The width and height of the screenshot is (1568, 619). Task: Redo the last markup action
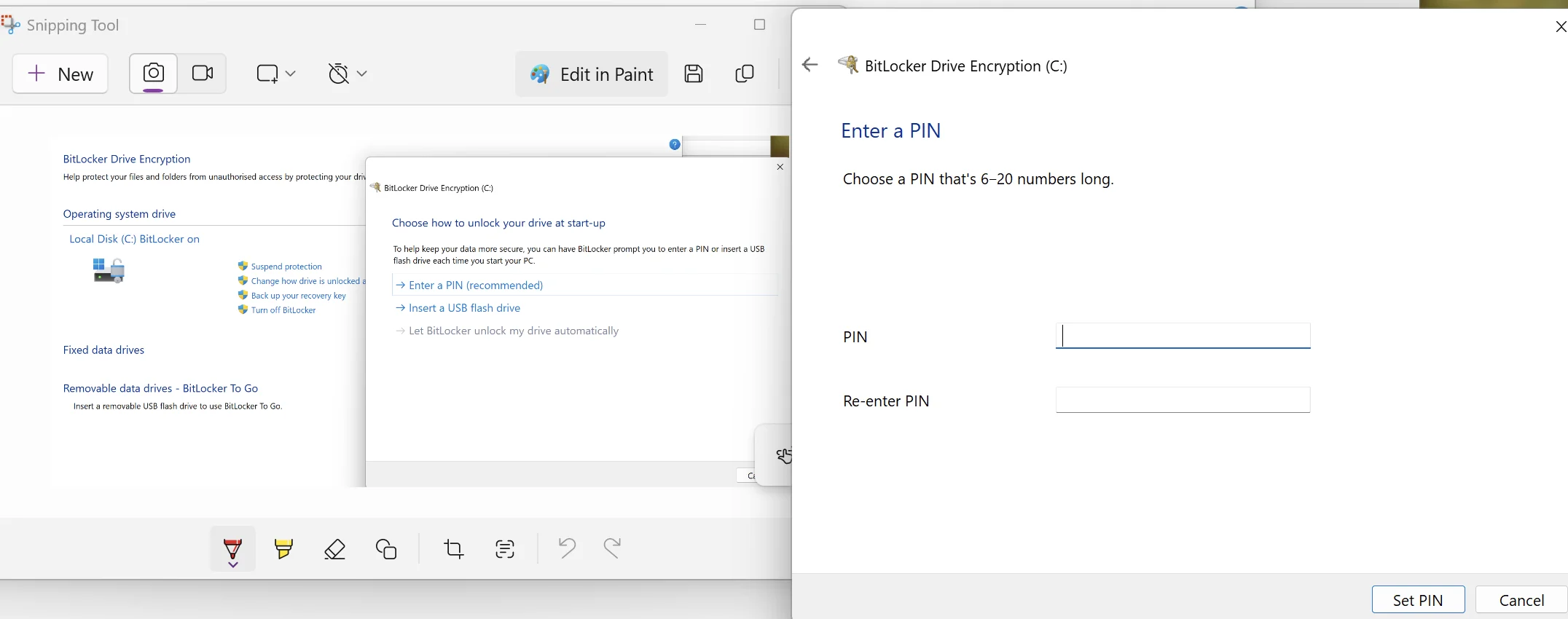click(x=612, y=548)
